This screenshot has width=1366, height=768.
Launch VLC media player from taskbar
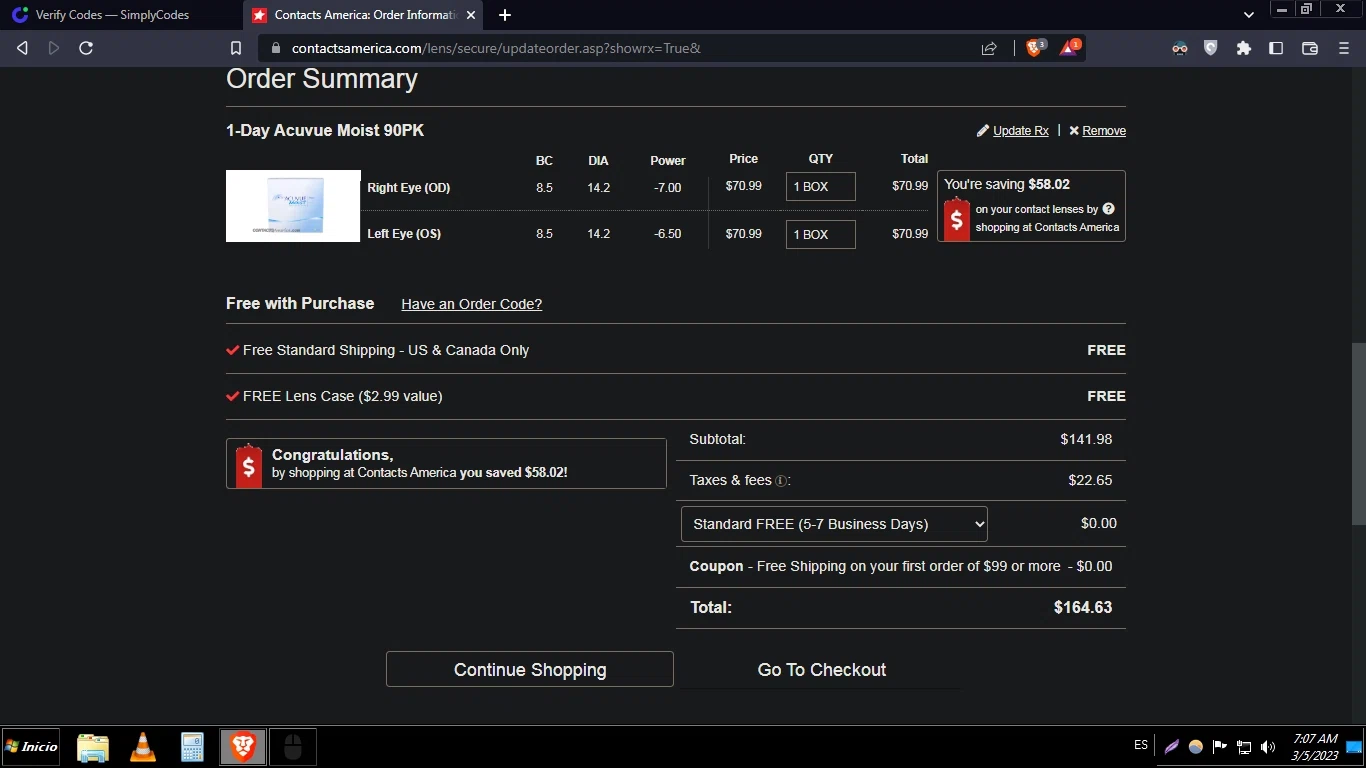tap(143, 747)
